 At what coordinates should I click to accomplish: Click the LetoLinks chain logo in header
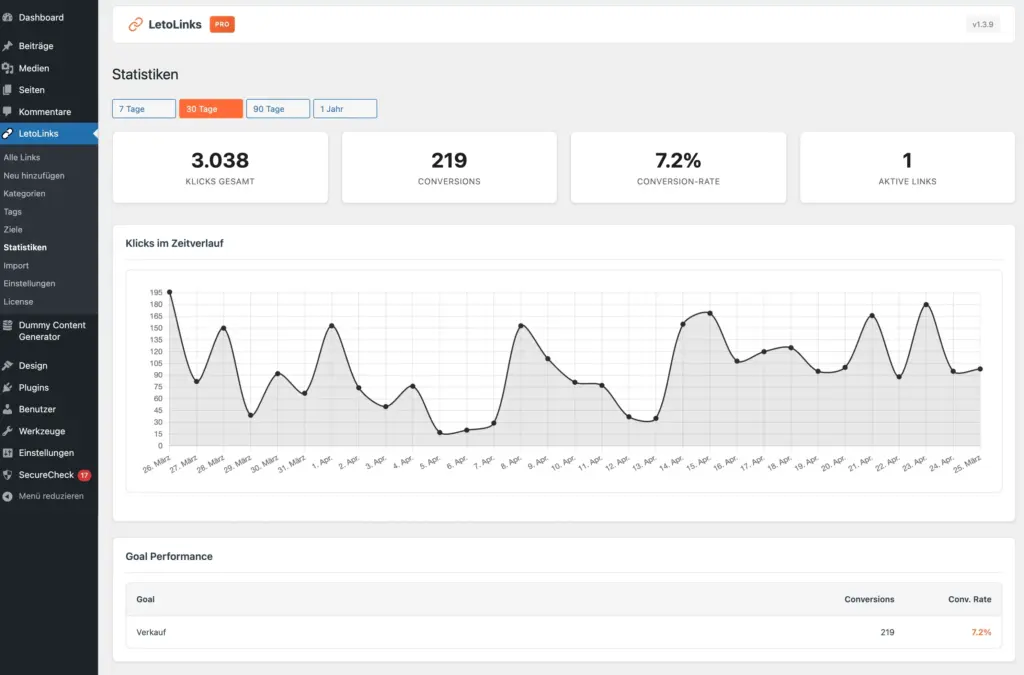point(135,24)
